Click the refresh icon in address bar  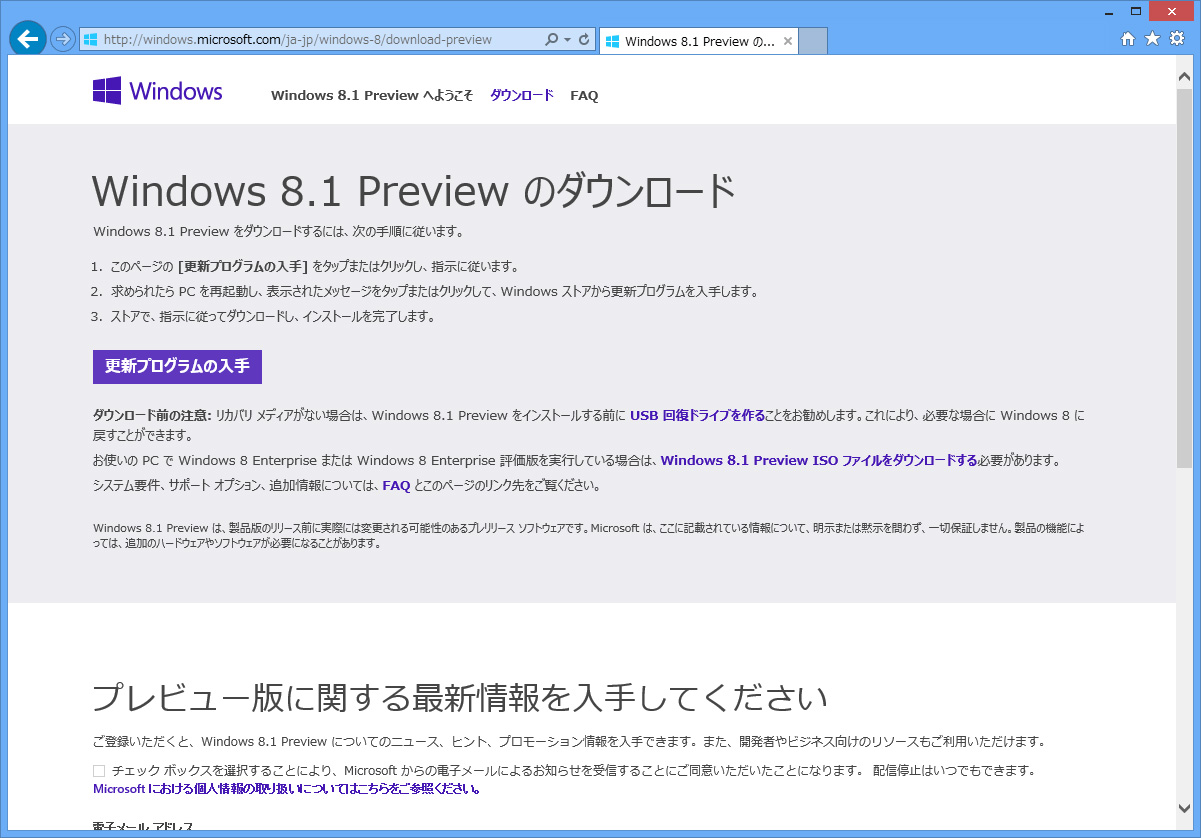[584, 40]
